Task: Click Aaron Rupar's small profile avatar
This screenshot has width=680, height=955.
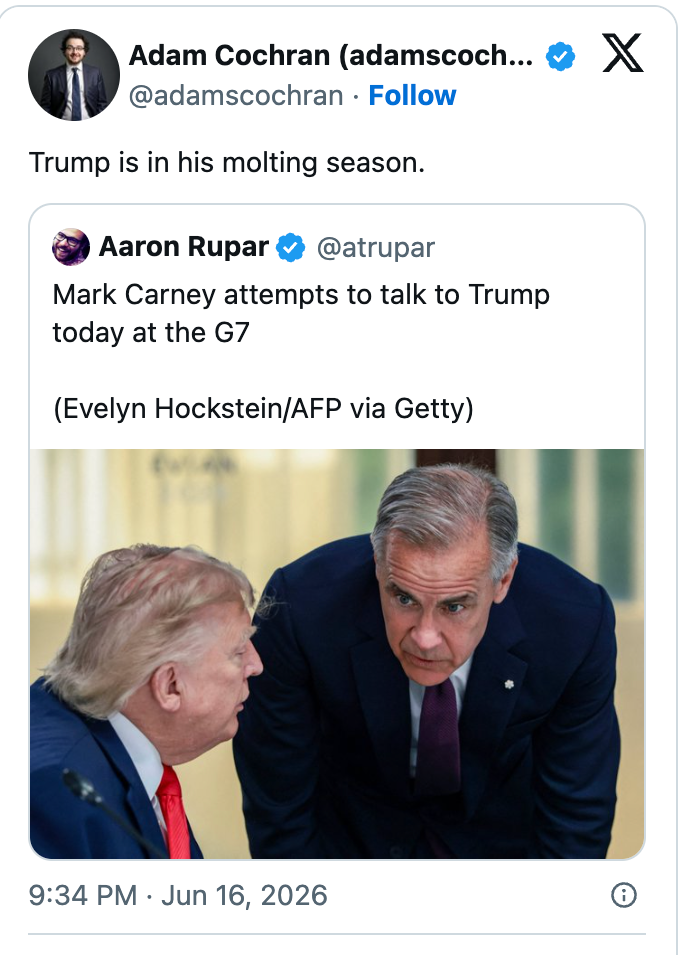Action: point(71,247)
